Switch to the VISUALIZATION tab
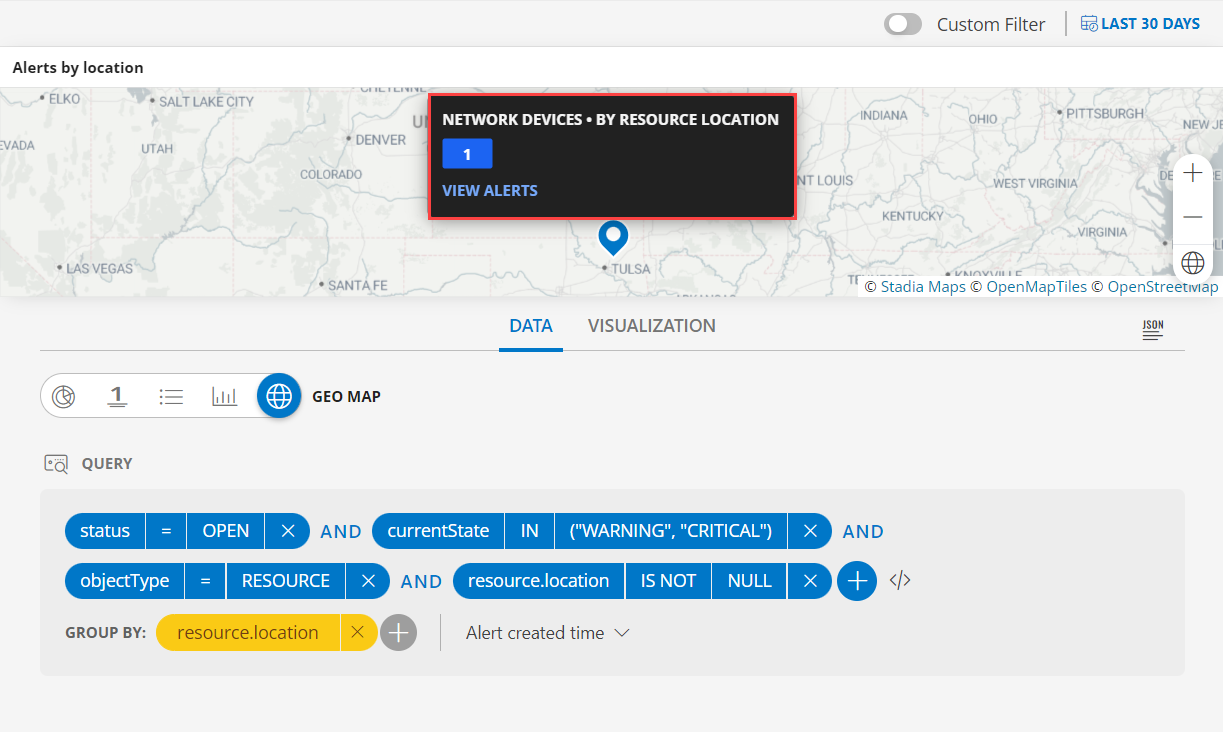Screen dimensions: 1223x732 651,326
